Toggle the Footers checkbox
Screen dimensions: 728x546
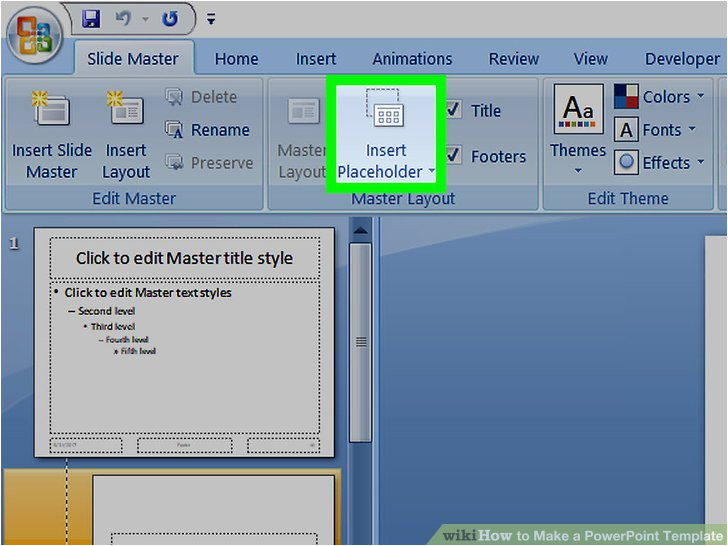pos(453,155)
